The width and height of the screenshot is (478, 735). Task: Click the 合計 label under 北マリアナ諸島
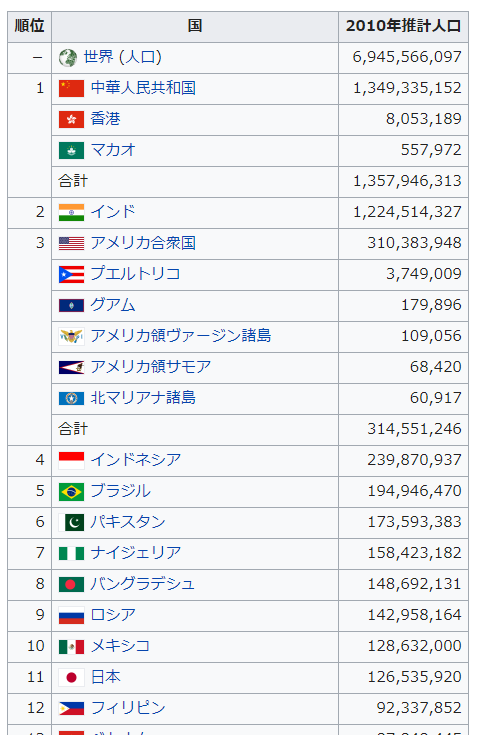(73, 429)
